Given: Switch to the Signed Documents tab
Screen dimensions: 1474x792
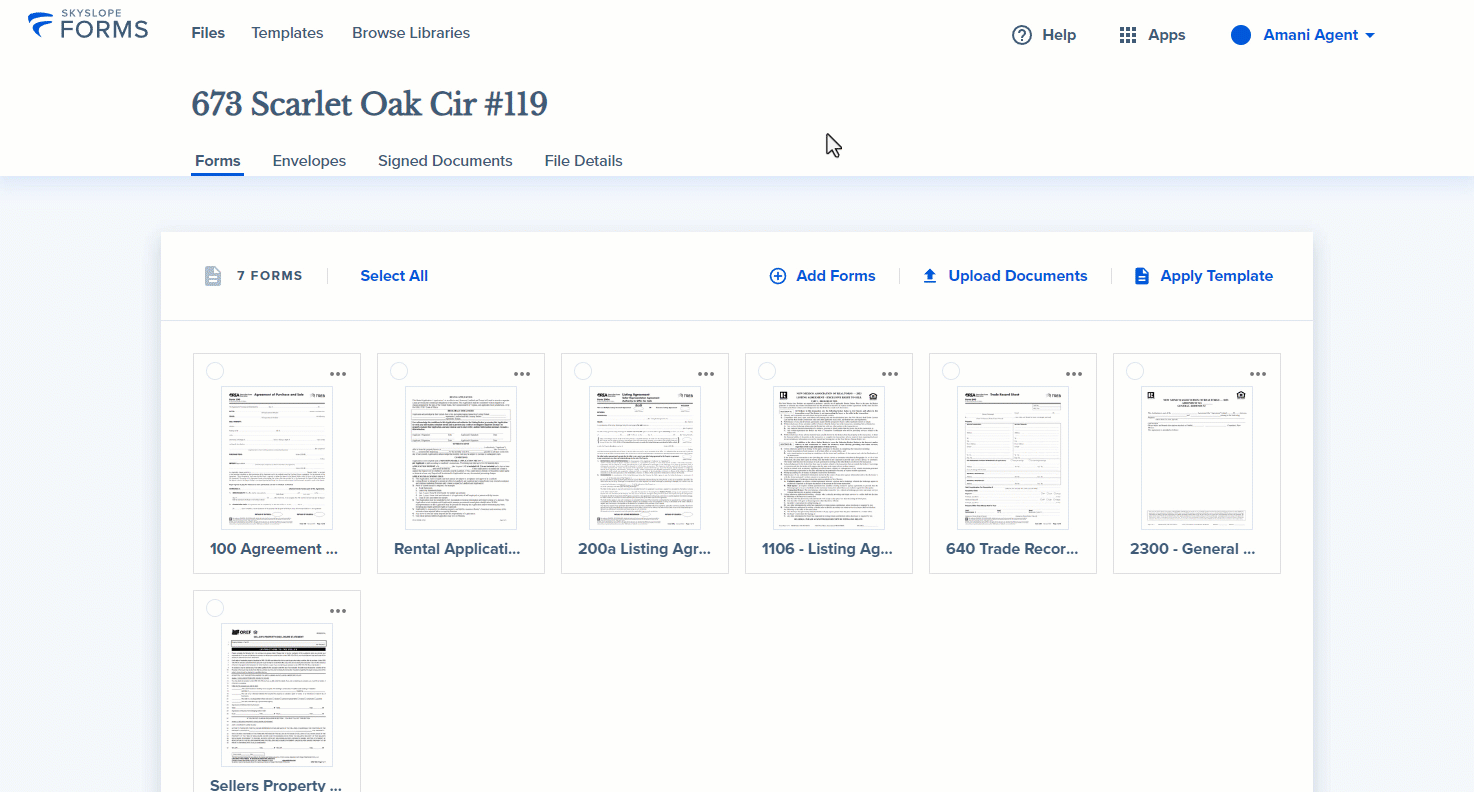Looking at the screenshot, I should (445, 161).
